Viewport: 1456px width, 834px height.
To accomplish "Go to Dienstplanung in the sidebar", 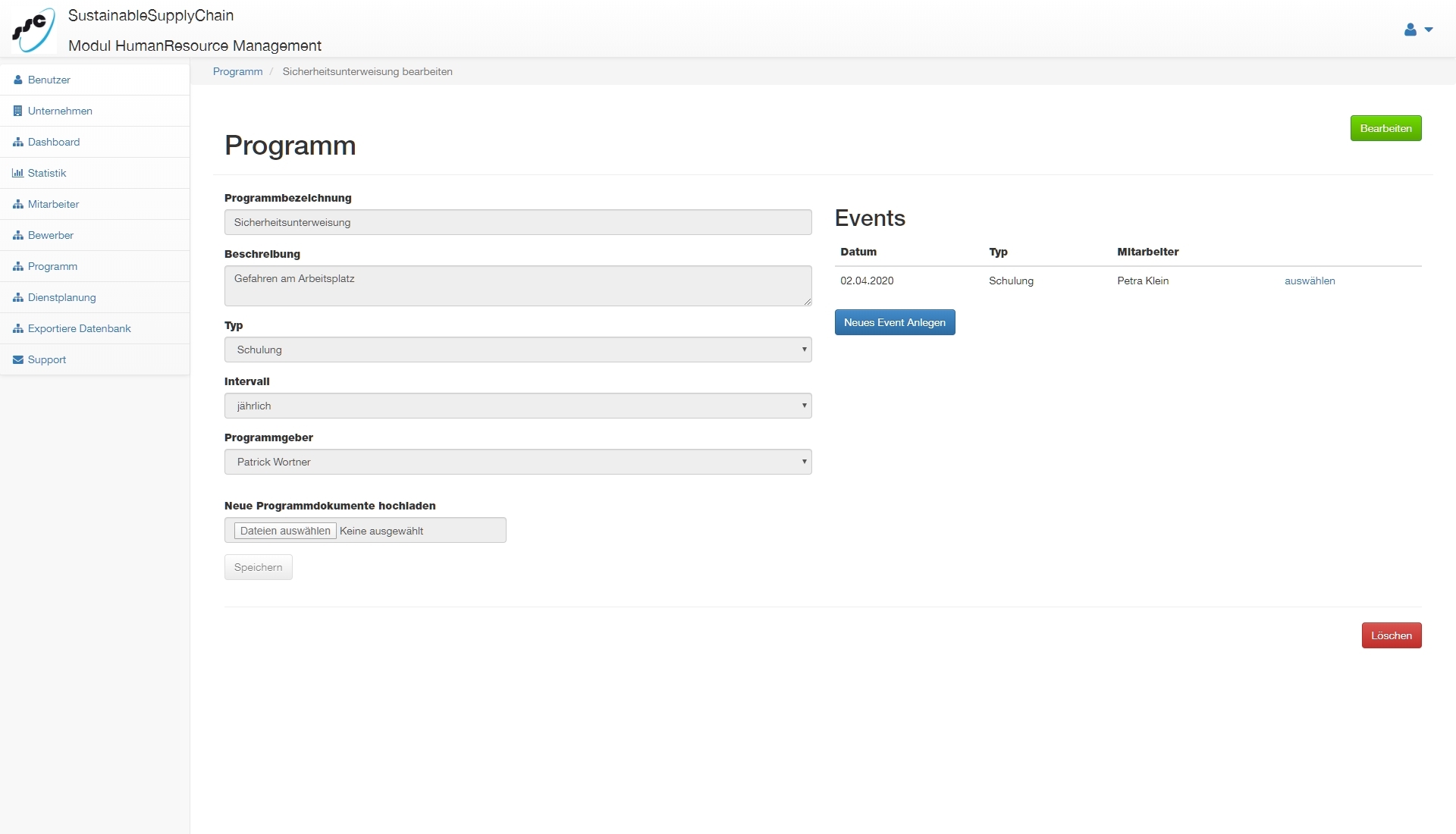I will pos(61,297).
